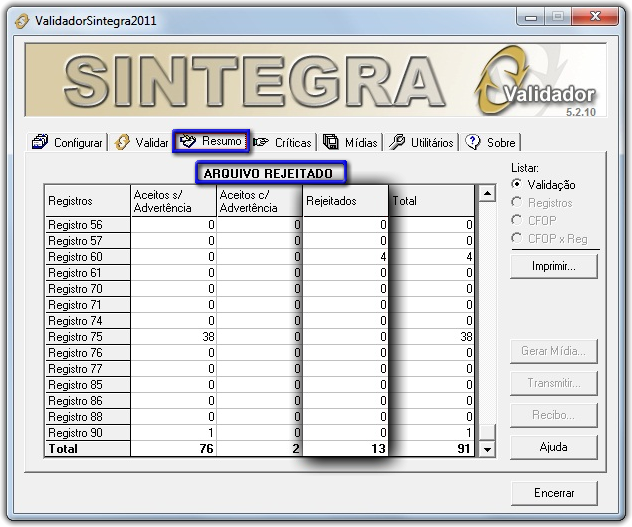The image size is (632, 527).
Task: Open the Utilitários tab
Action: (422, 142)
